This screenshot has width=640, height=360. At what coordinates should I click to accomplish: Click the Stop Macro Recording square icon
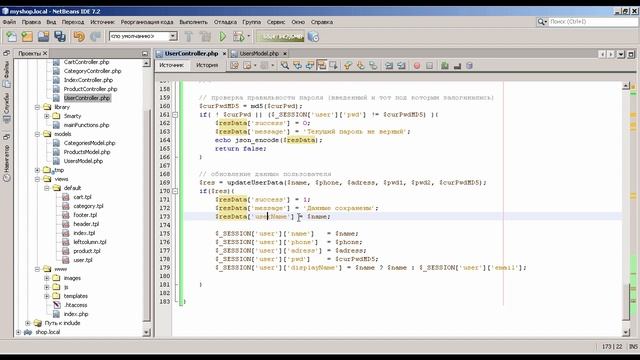pos(429,65)
